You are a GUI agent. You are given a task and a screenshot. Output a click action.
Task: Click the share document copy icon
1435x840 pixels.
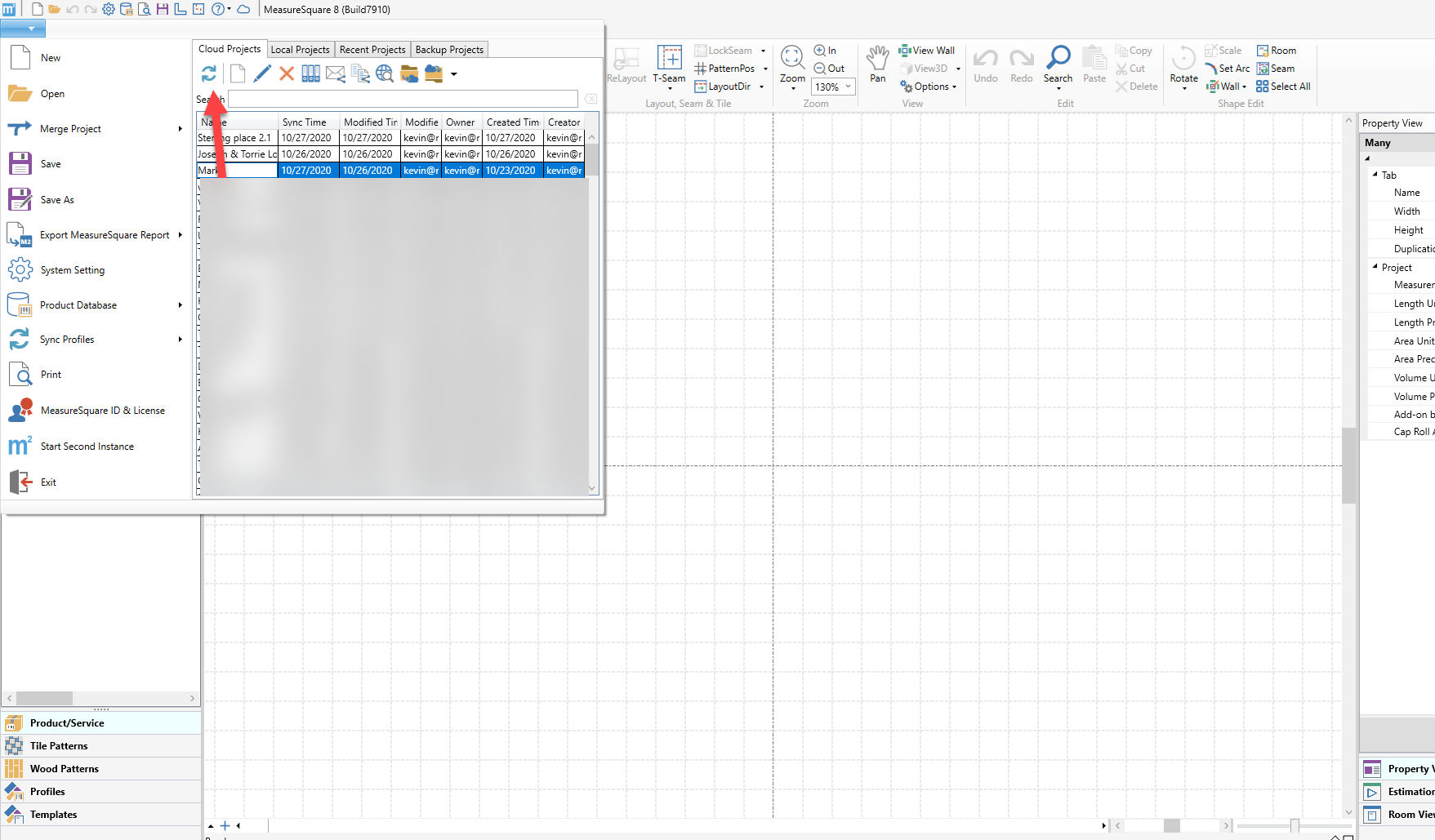pyautogui.click(x=360, y=74)
